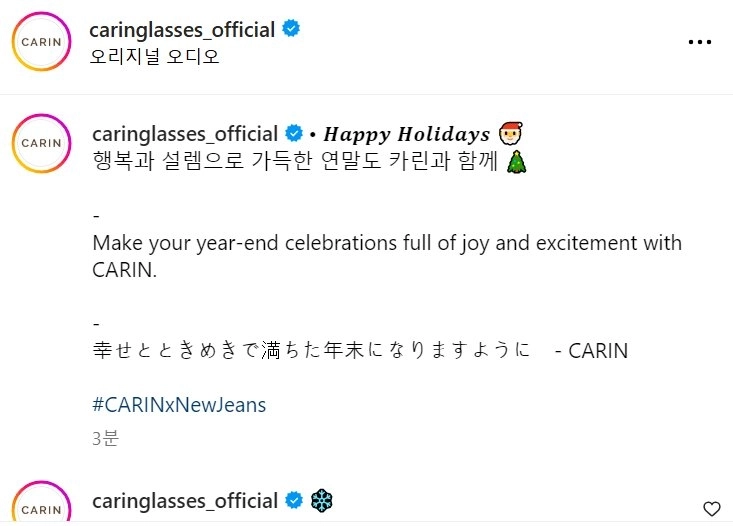Open the #CARINxNewJeans hashtag
Screen dimensions: 733x526
[179, 405]
